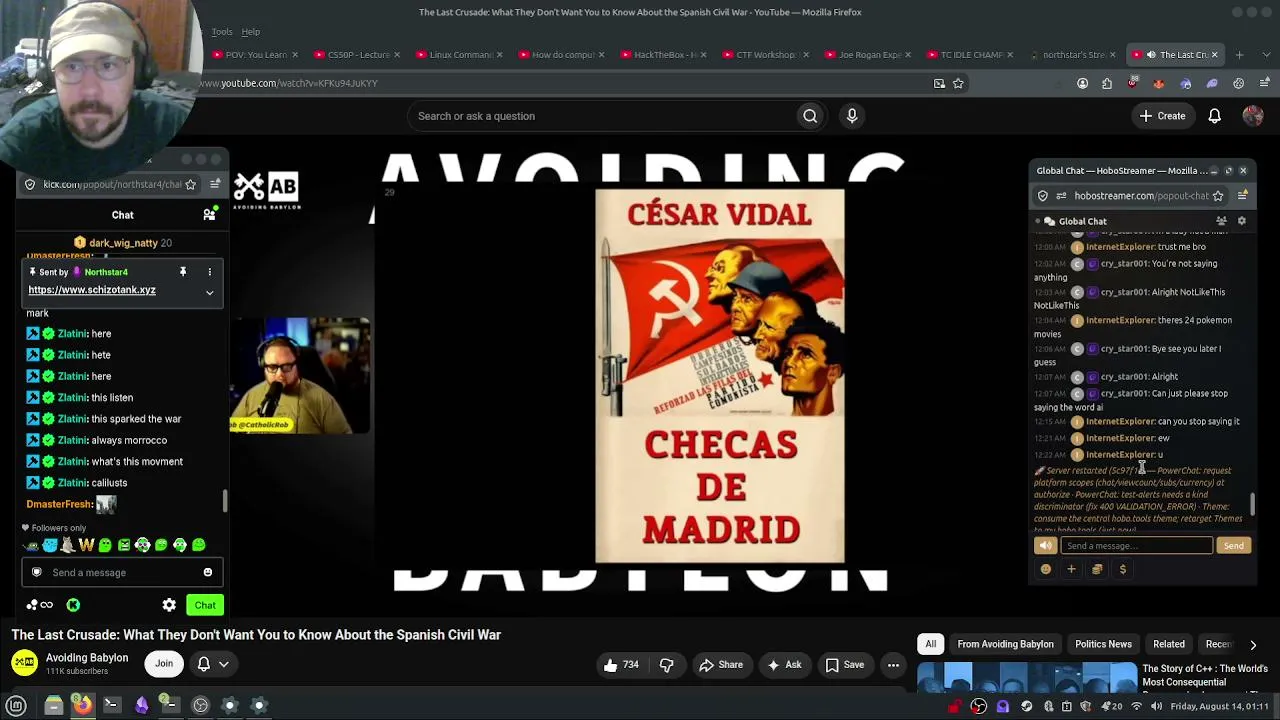Focus the YouTube search box

tap(602, 116)
